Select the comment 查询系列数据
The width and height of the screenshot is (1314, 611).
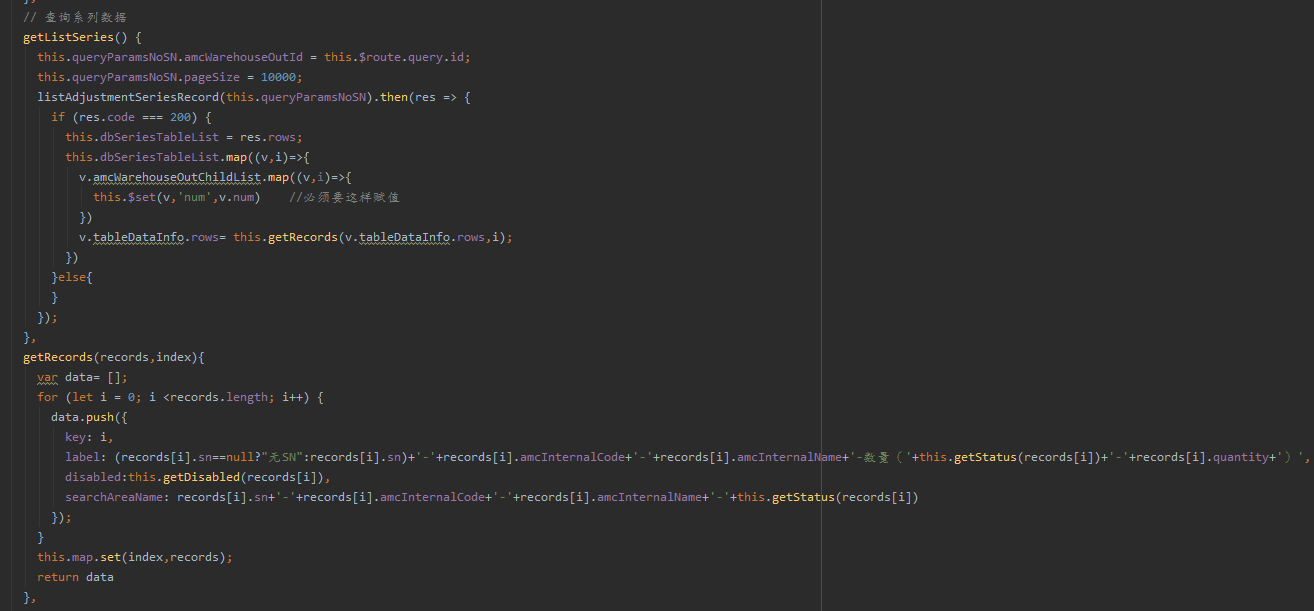(75, 16)
